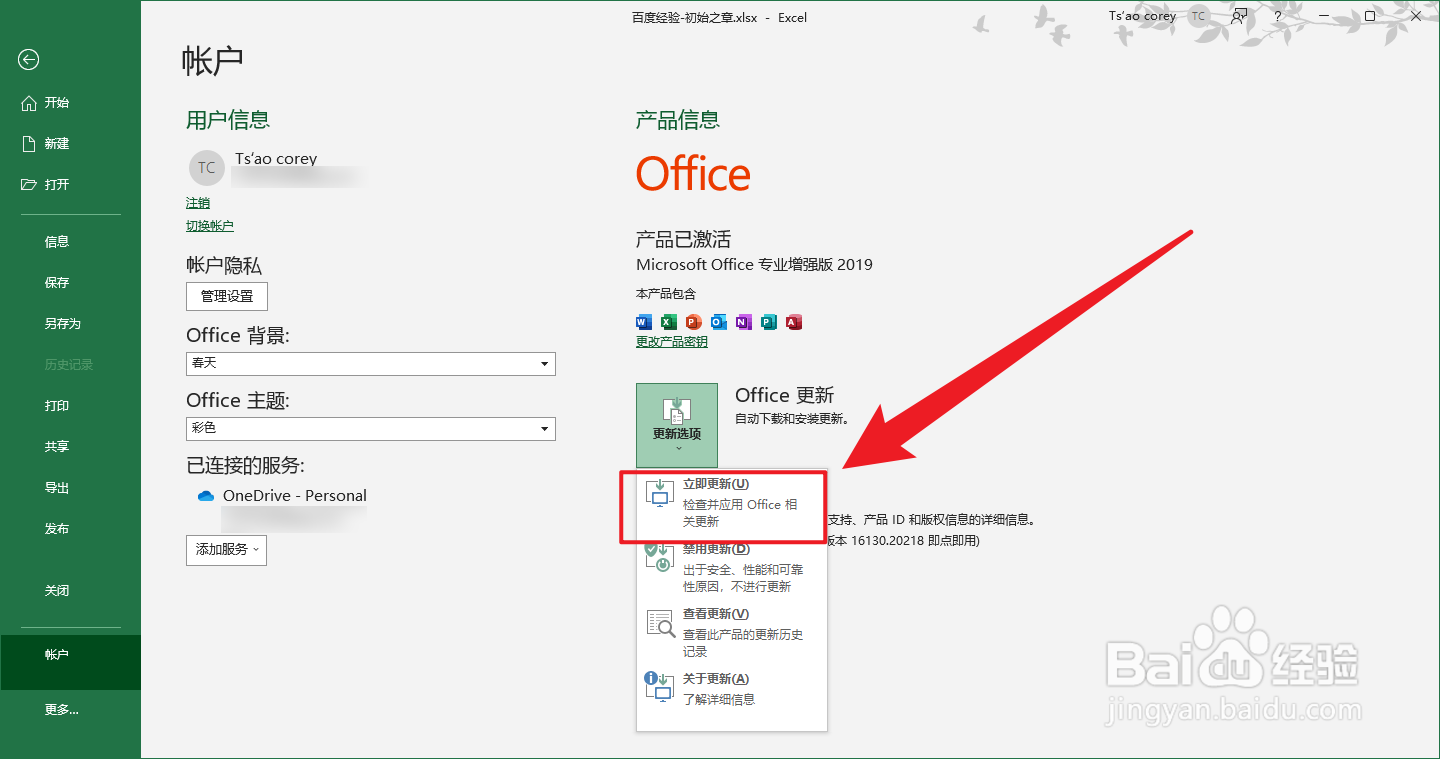Viewport: 1440px width, 759px height.
Task: Click the Ts'ao corey name in title bar
Action: coord(1143,16)
